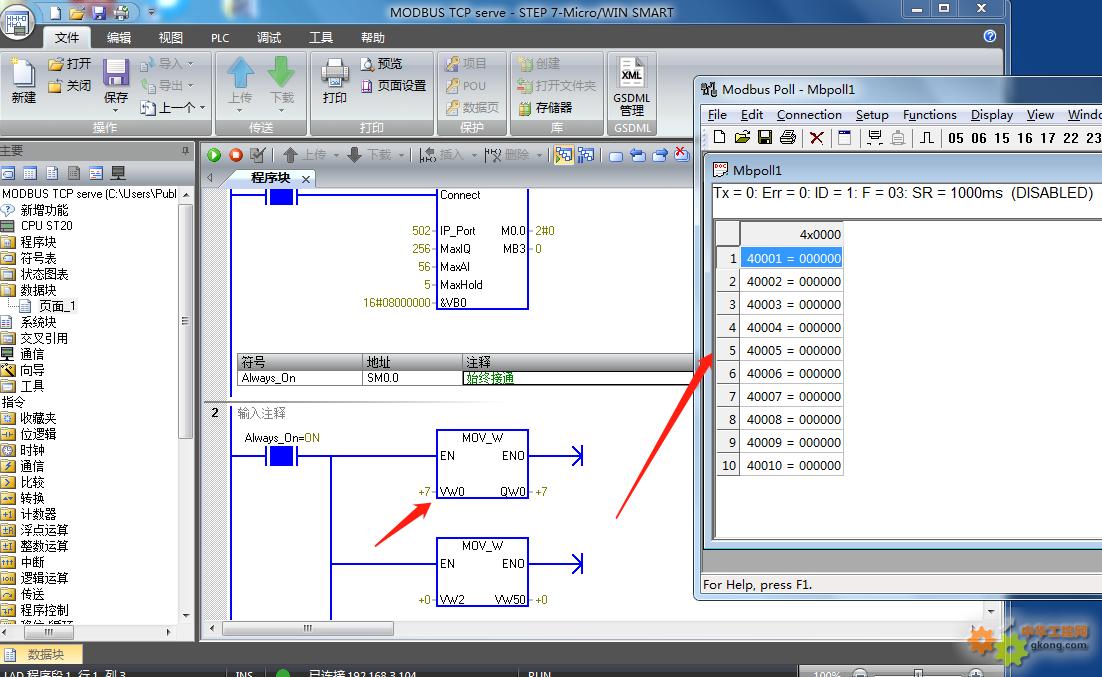Screen dimensions: 1102x677
Task: Open 预览 print preview
Action: [382, 64]
